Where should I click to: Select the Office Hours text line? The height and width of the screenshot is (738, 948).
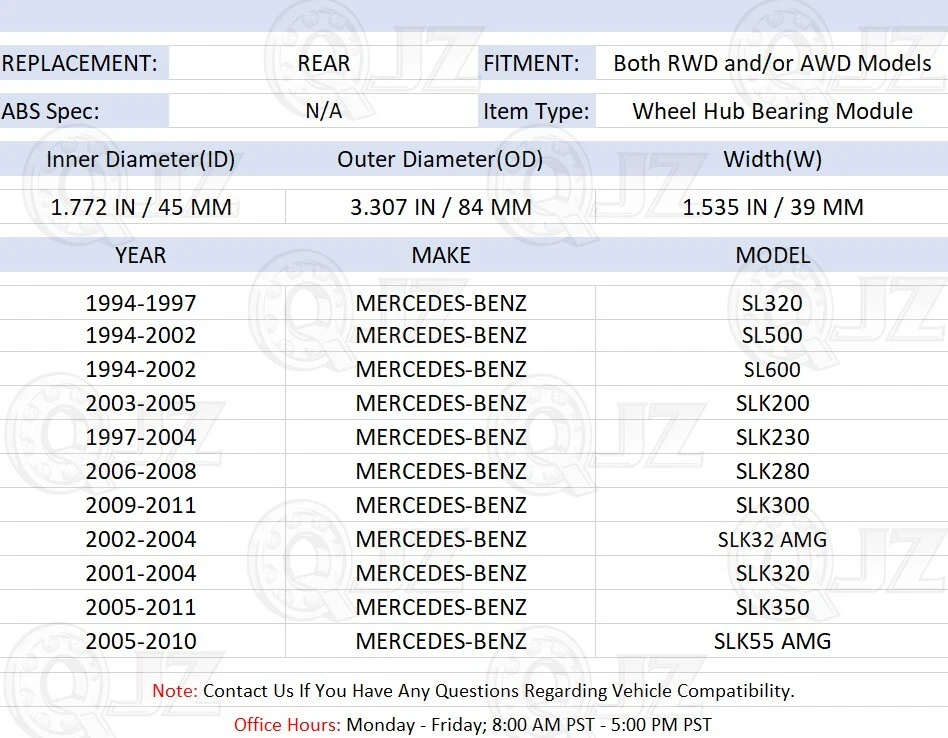[474, 724]
